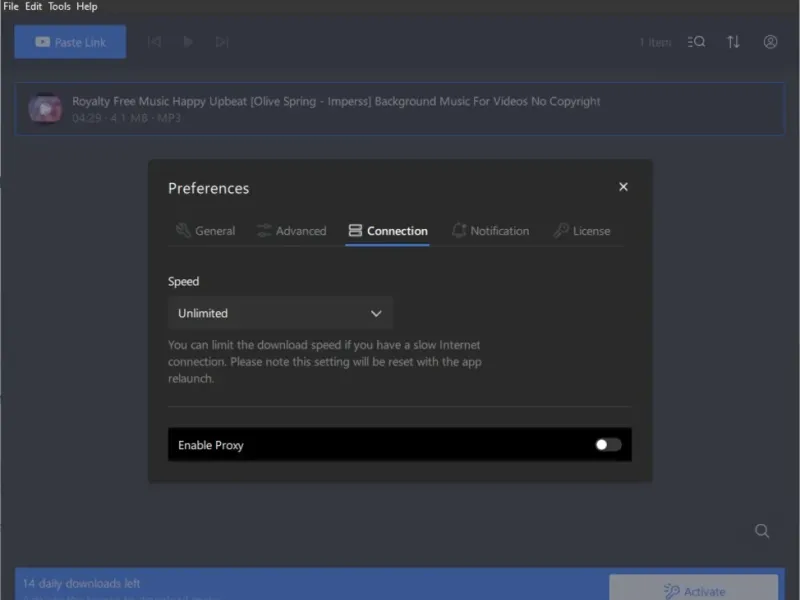Image resolution: width=800 pixels, height=600 pixels.
Task: Click the magnifier icon at bottom right
Action: point(762,531)
